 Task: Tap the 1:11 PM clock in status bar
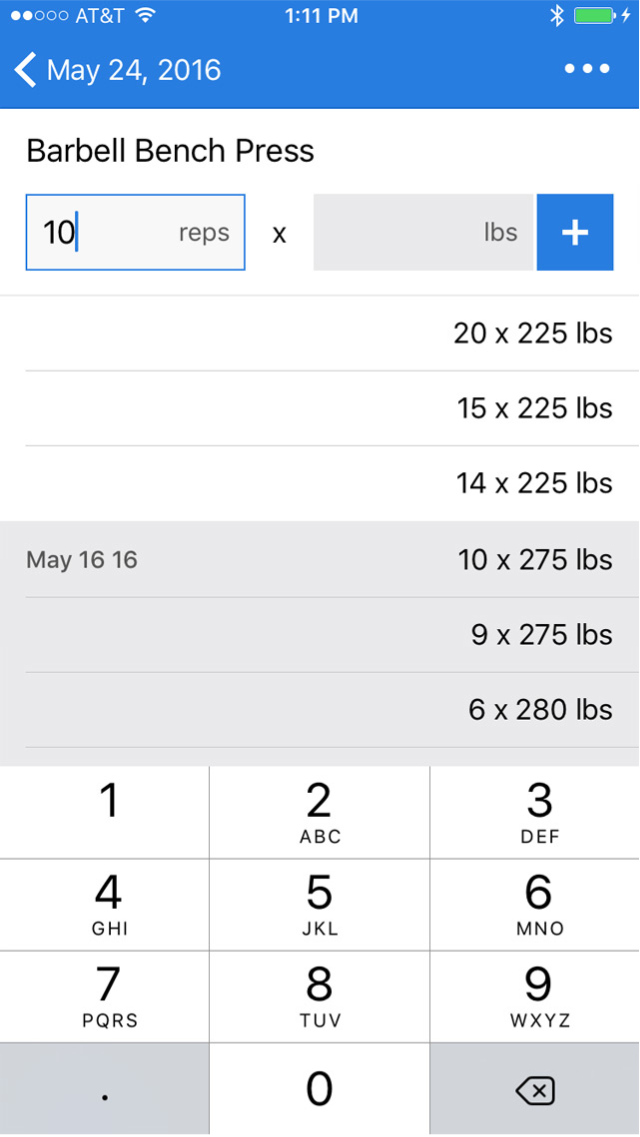tap(321, 15)
